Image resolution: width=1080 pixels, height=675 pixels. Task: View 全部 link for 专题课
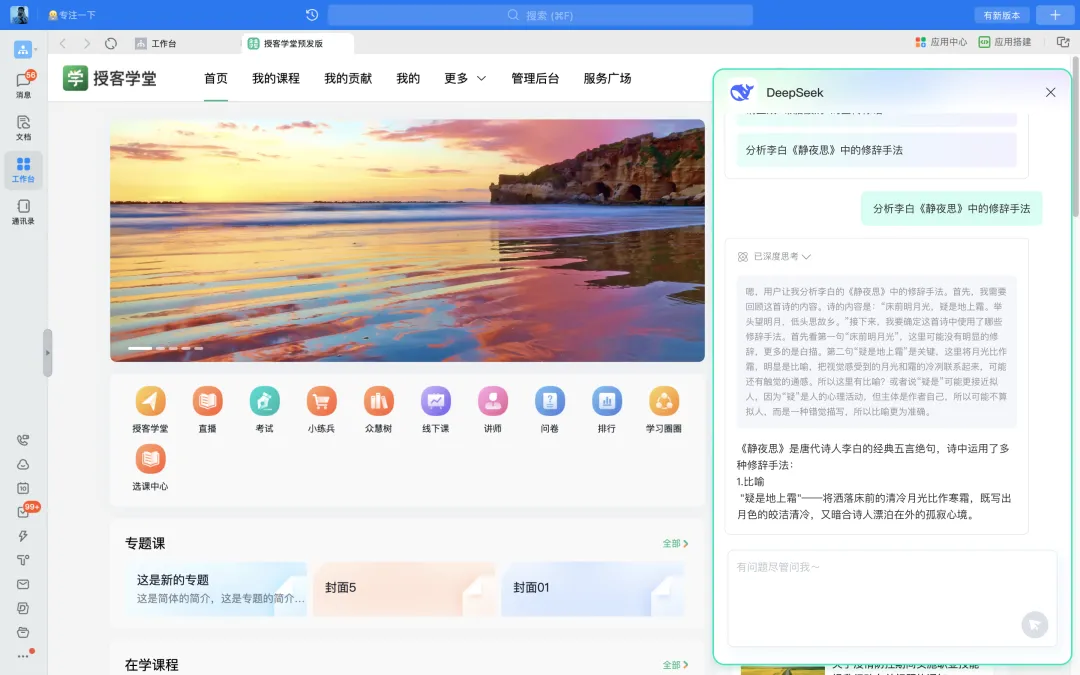point(675,544)
